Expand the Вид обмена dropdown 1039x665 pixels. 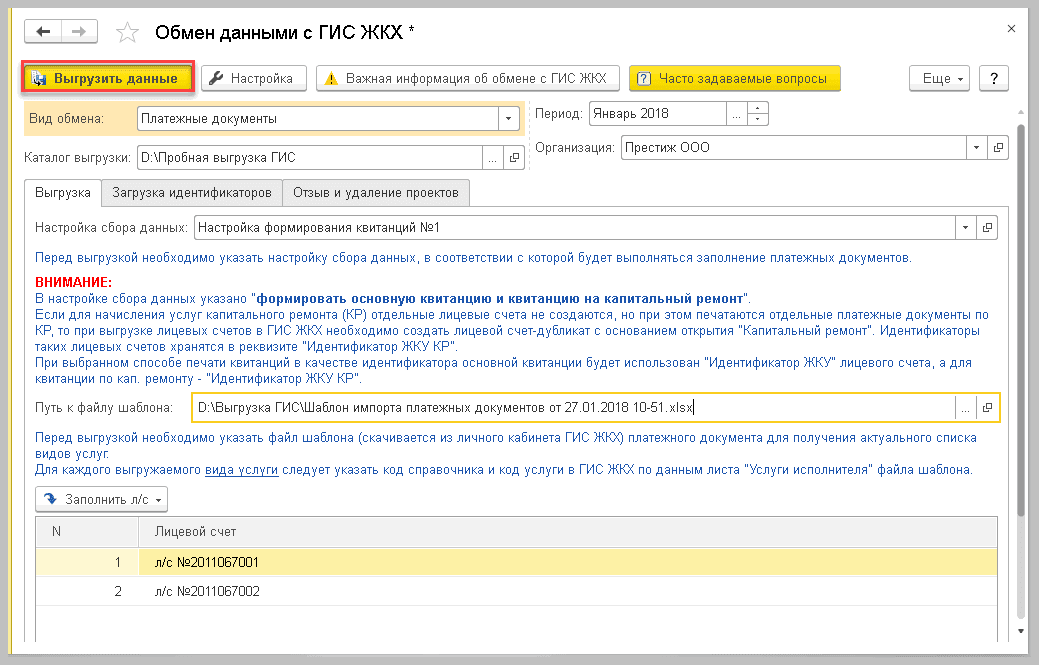click(x=508, y=119)
